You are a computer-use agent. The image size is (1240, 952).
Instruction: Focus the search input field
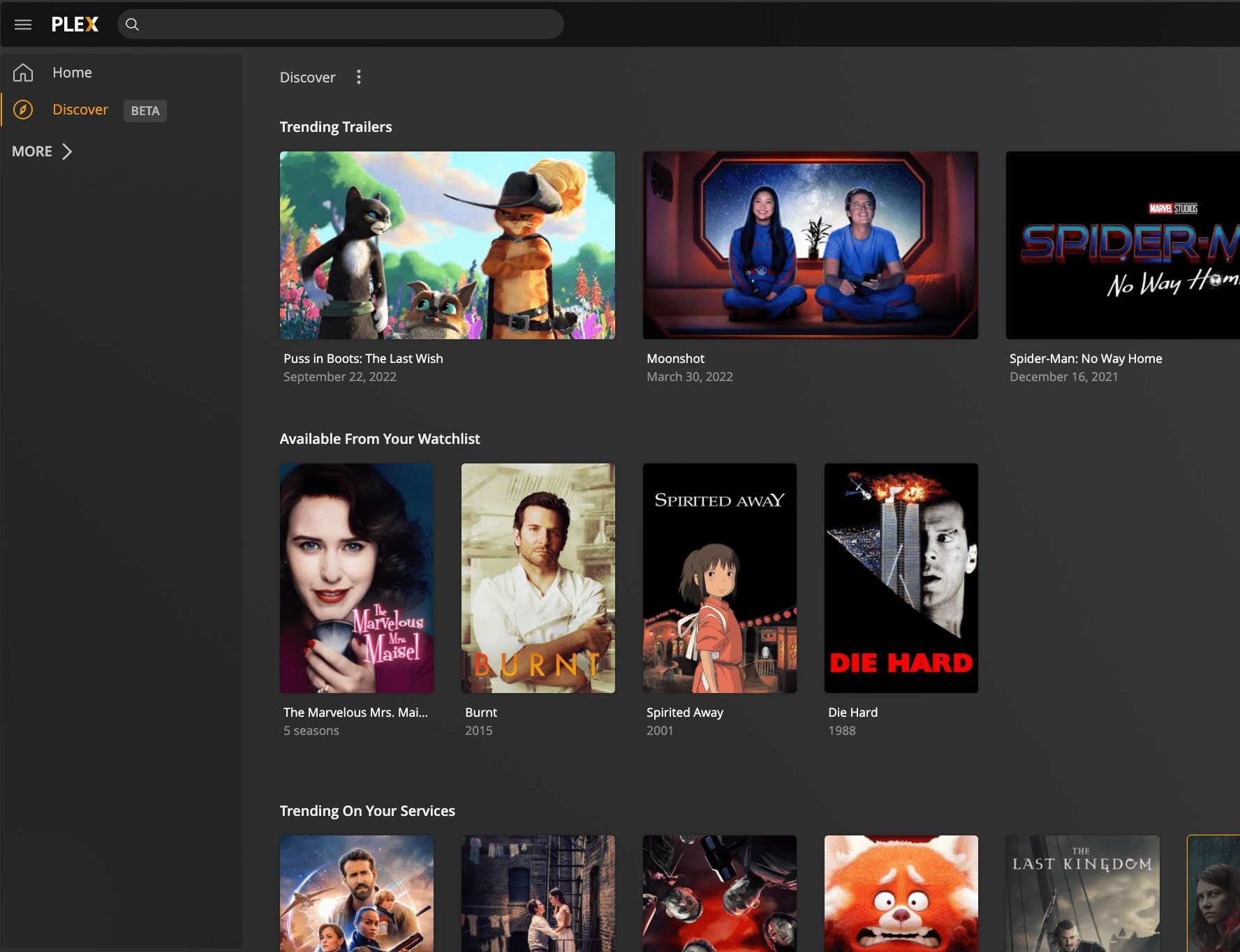(349, 24)
